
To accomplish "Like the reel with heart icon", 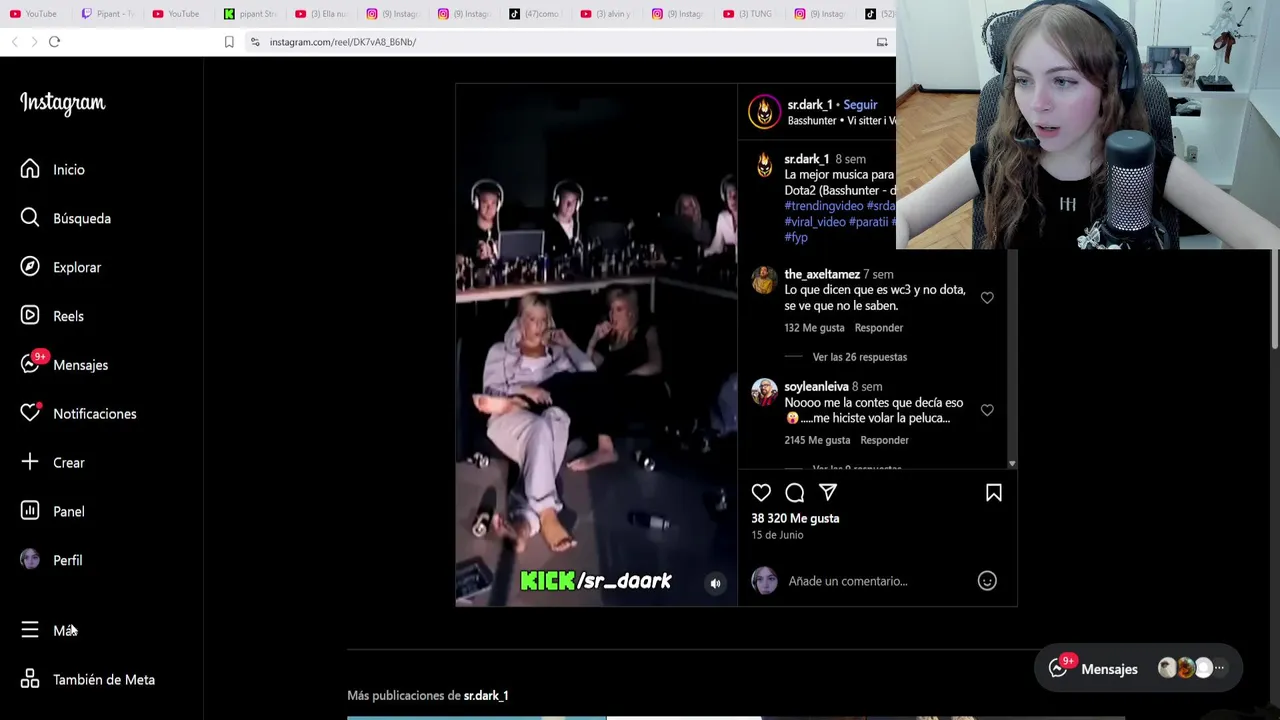I will click(x=761, y=493).
